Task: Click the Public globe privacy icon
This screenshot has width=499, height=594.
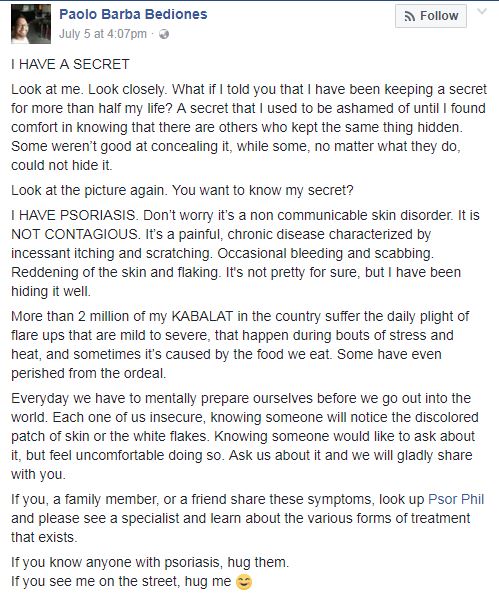Action: click(164, 34)
